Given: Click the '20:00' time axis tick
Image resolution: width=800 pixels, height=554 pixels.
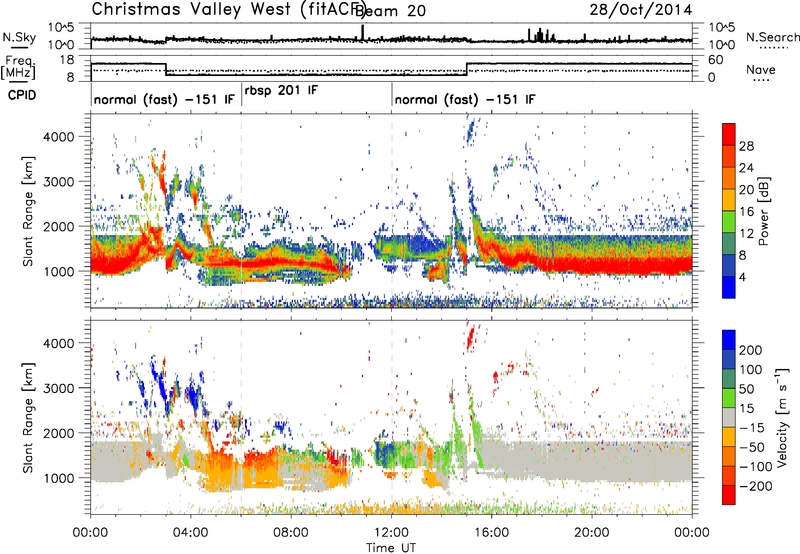Looking at the screenshot, I should coord(592,533).
